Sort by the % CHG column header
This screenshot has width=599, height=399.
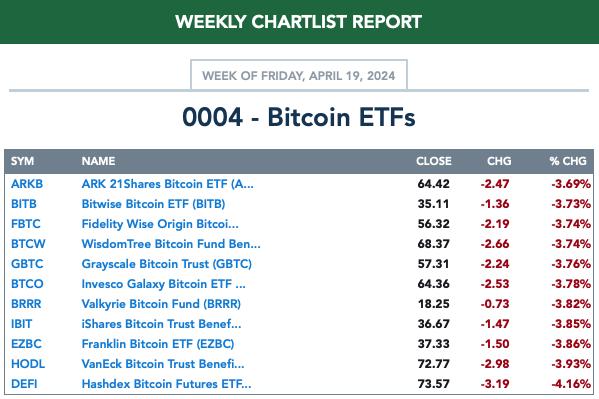coord(568,161)
